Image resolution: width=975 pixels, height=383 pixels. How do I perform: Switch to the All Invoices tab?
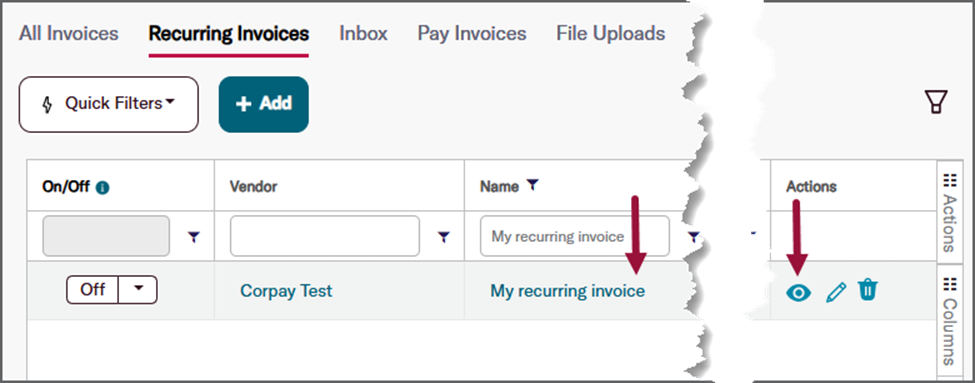tap(68, 34)
